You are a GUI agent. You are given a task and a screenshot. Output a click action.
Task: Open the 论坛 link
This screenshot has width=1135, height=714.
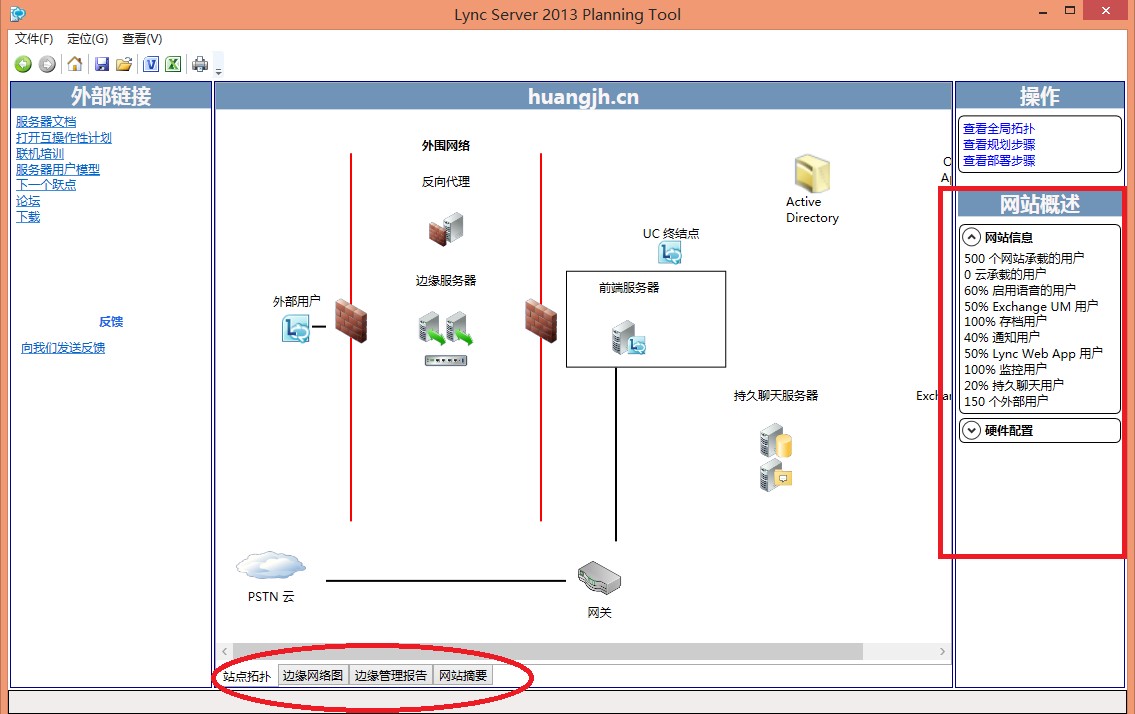tap(28, 201)
